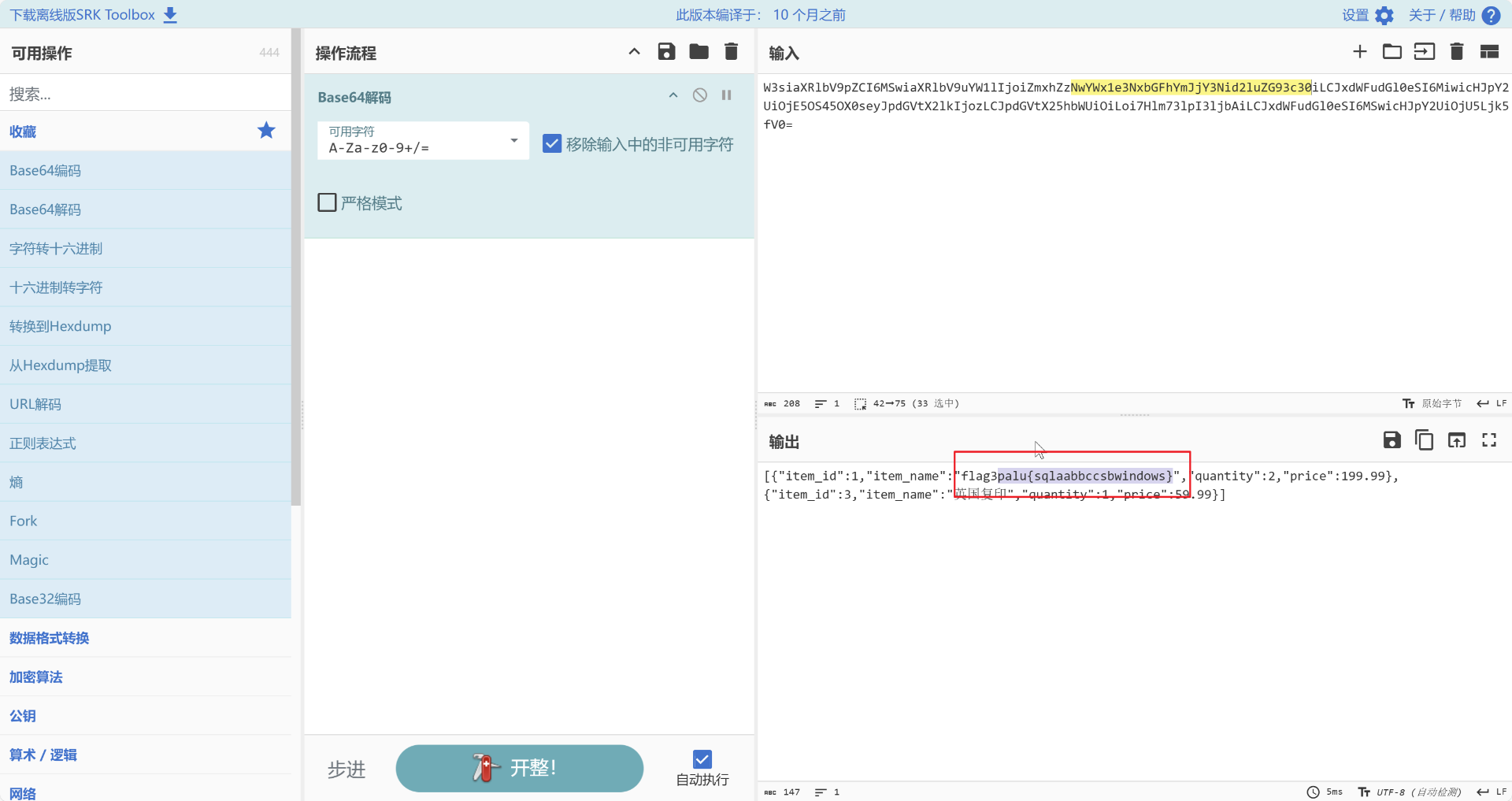
Task: Load a recipe with the folder icon
Action: pyautogui.click(x=699, y=52)
